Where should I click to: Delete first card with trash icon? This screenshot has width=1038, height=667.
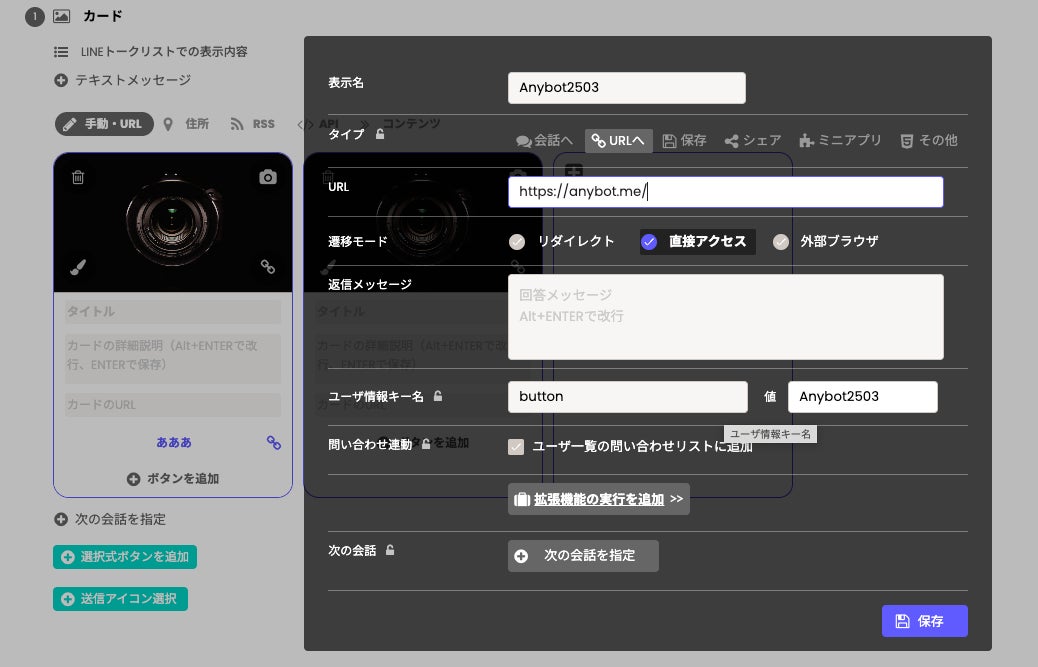point(78,177)
